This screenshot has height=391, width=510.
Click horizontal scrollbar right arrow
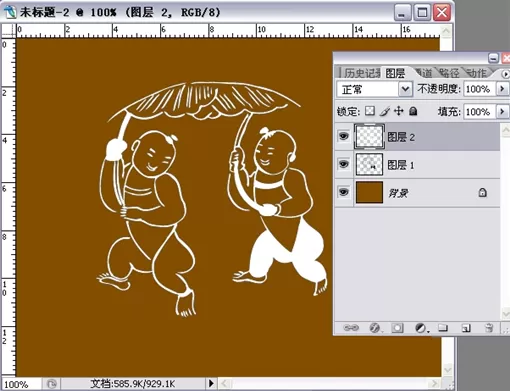click(434, 384)
